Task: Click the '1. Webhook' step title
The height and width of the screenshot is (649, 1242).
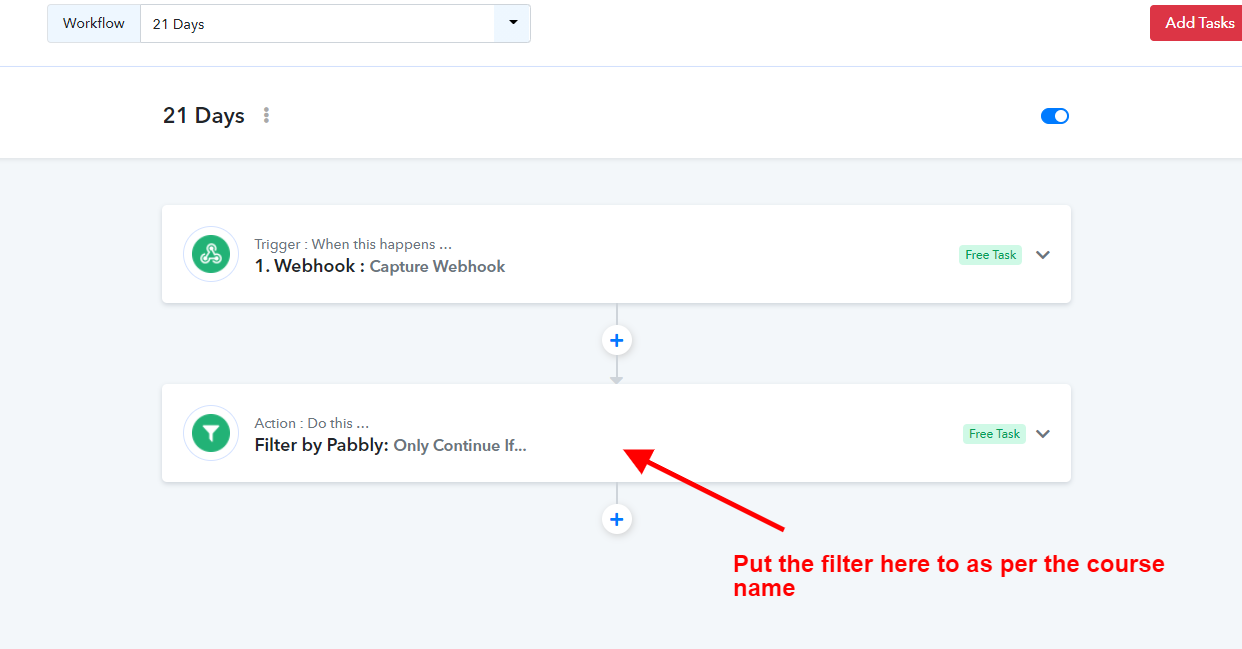Action: (x=309, y=266)
